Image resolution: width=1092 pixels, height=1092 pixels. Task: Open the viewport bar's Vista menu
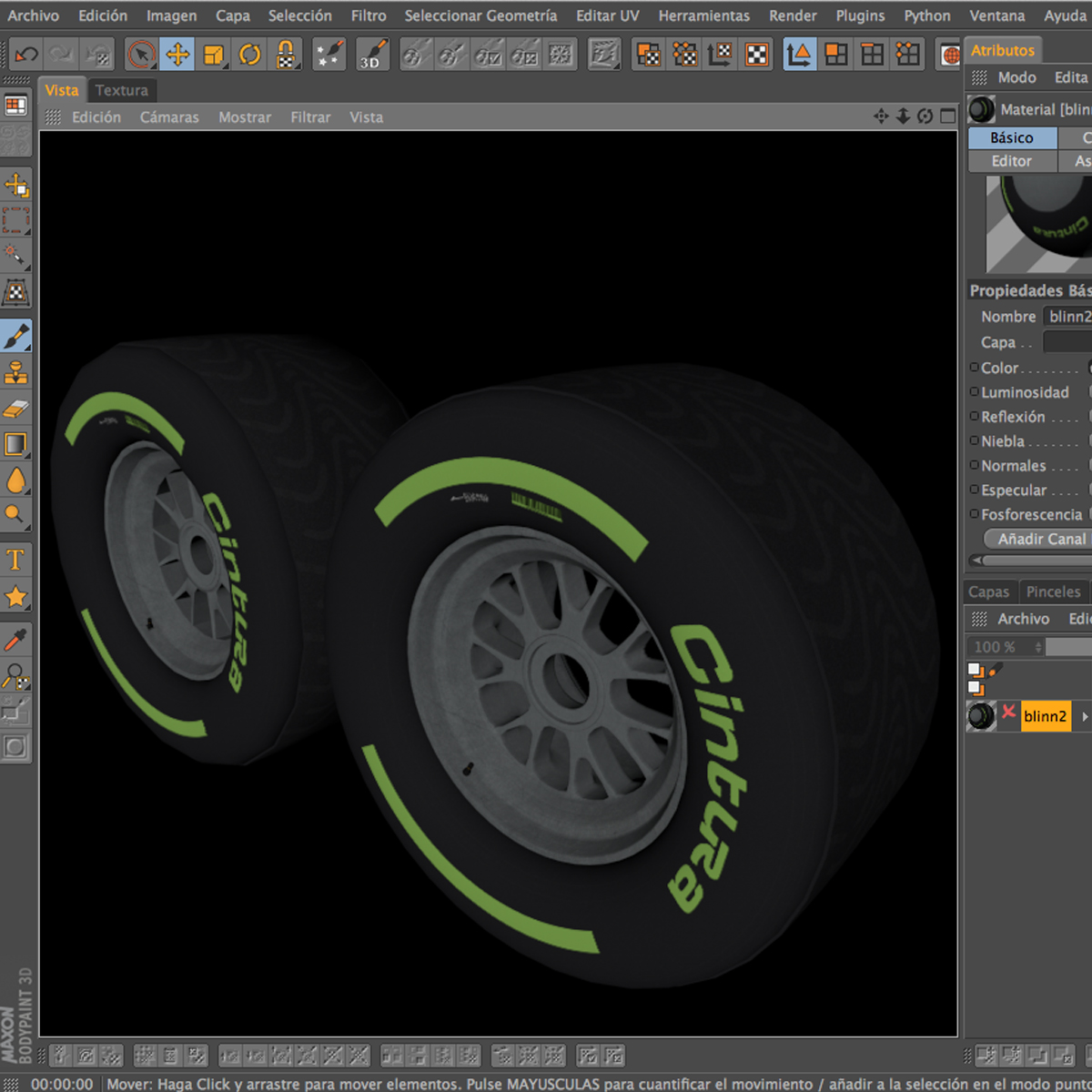point(366,117)
